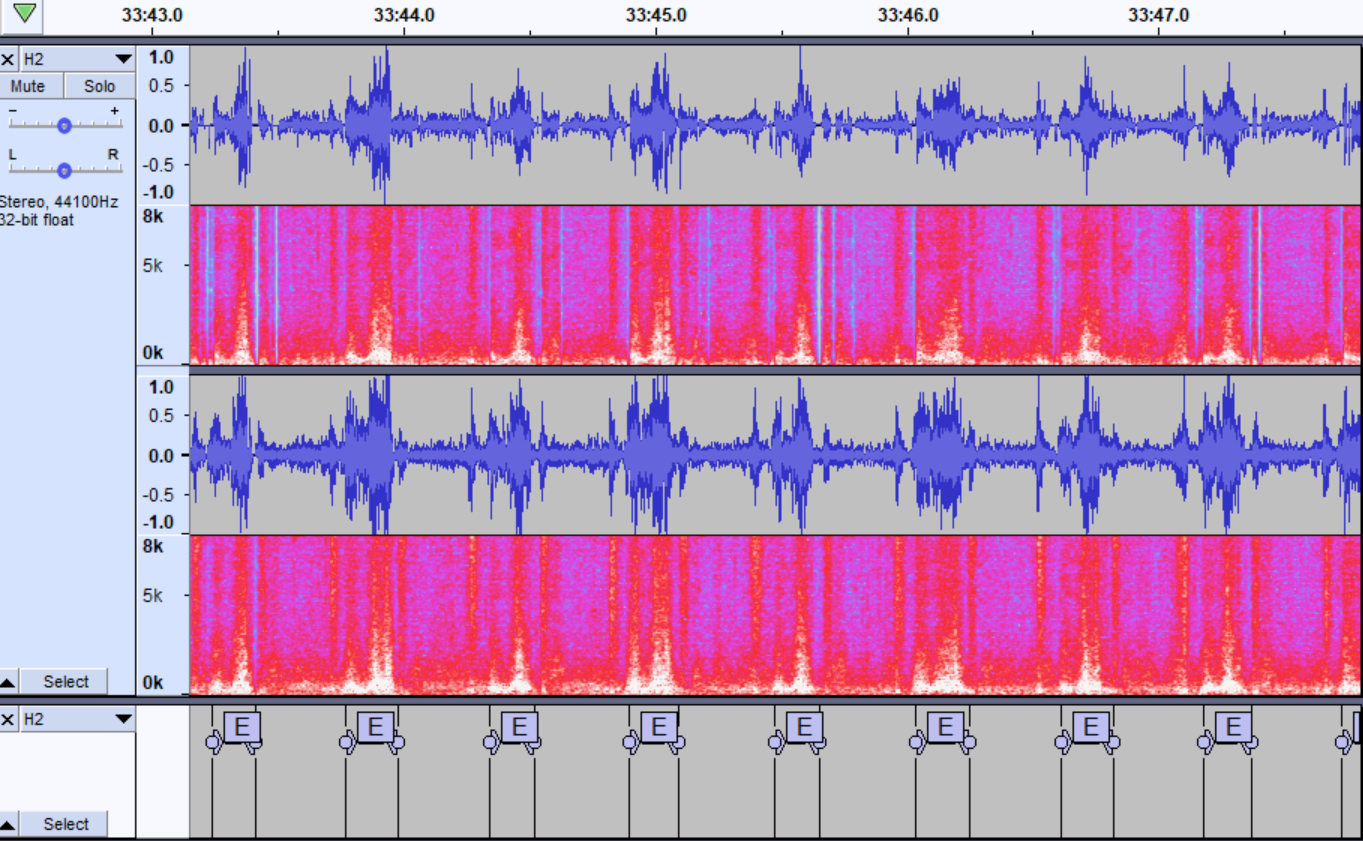Select the third E label

pos(519,727)
